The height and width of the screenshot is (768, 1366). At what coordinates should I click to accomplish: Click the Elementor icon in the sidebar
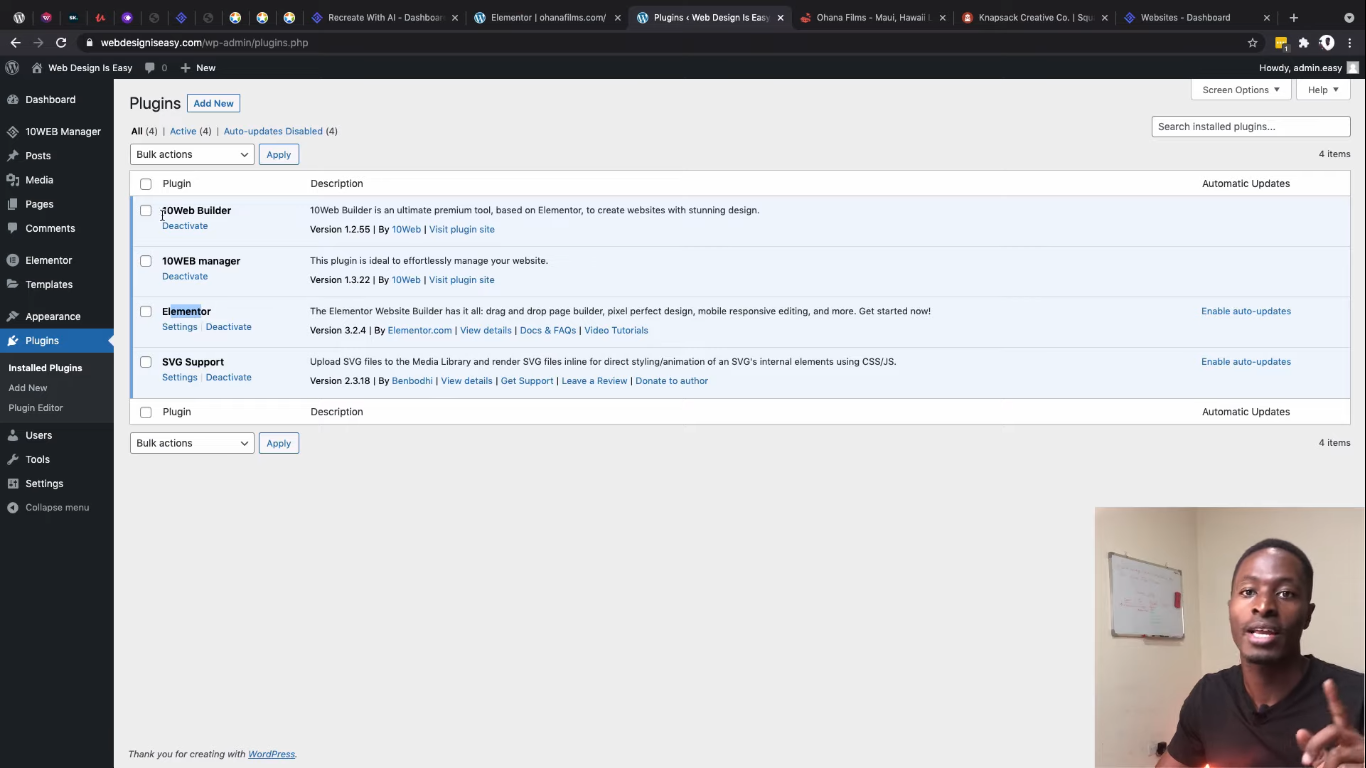[x=12, y=260]
